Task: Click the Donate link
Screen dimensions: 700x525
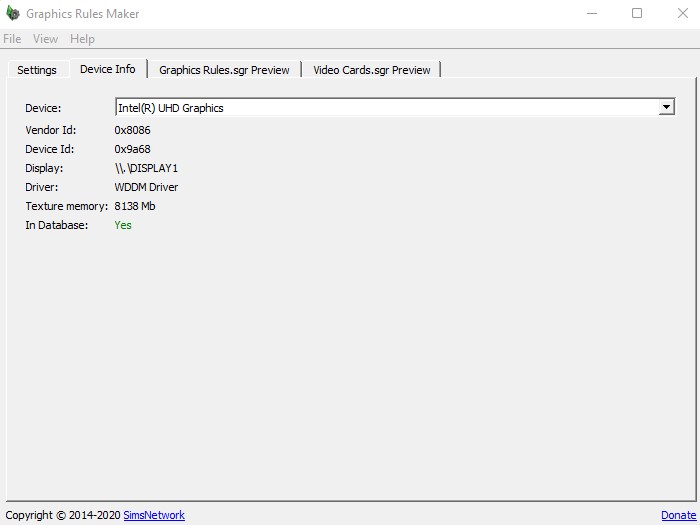Action: click(678, 515)
